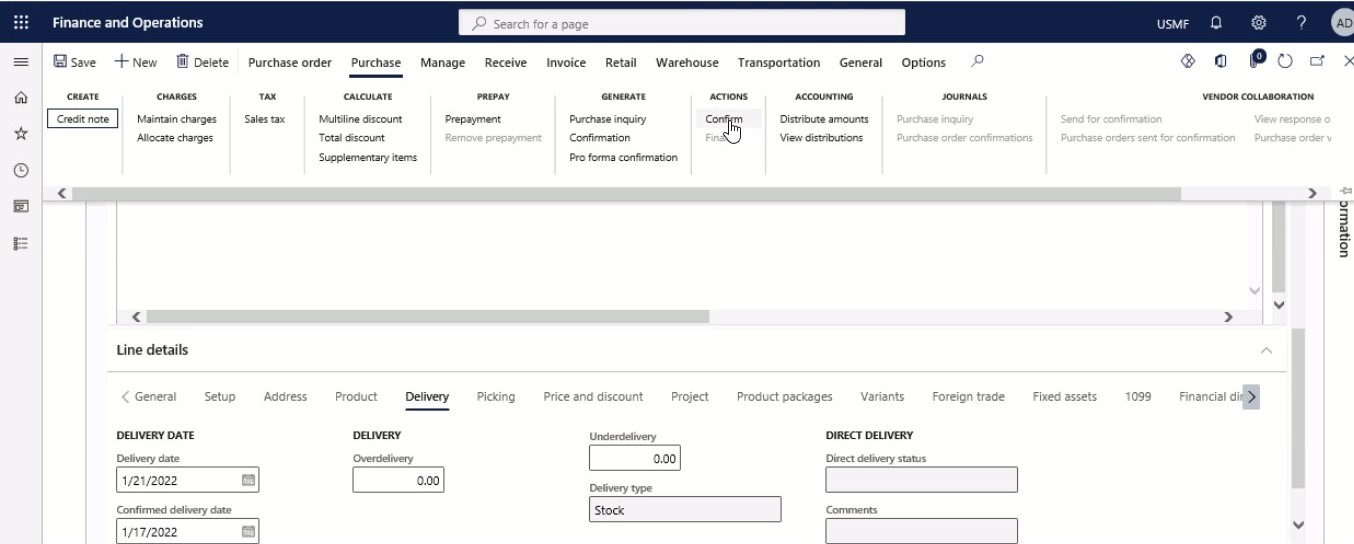Create New purchase order
This screenshot has height=544, width=1354.
(x=135, y=62)
